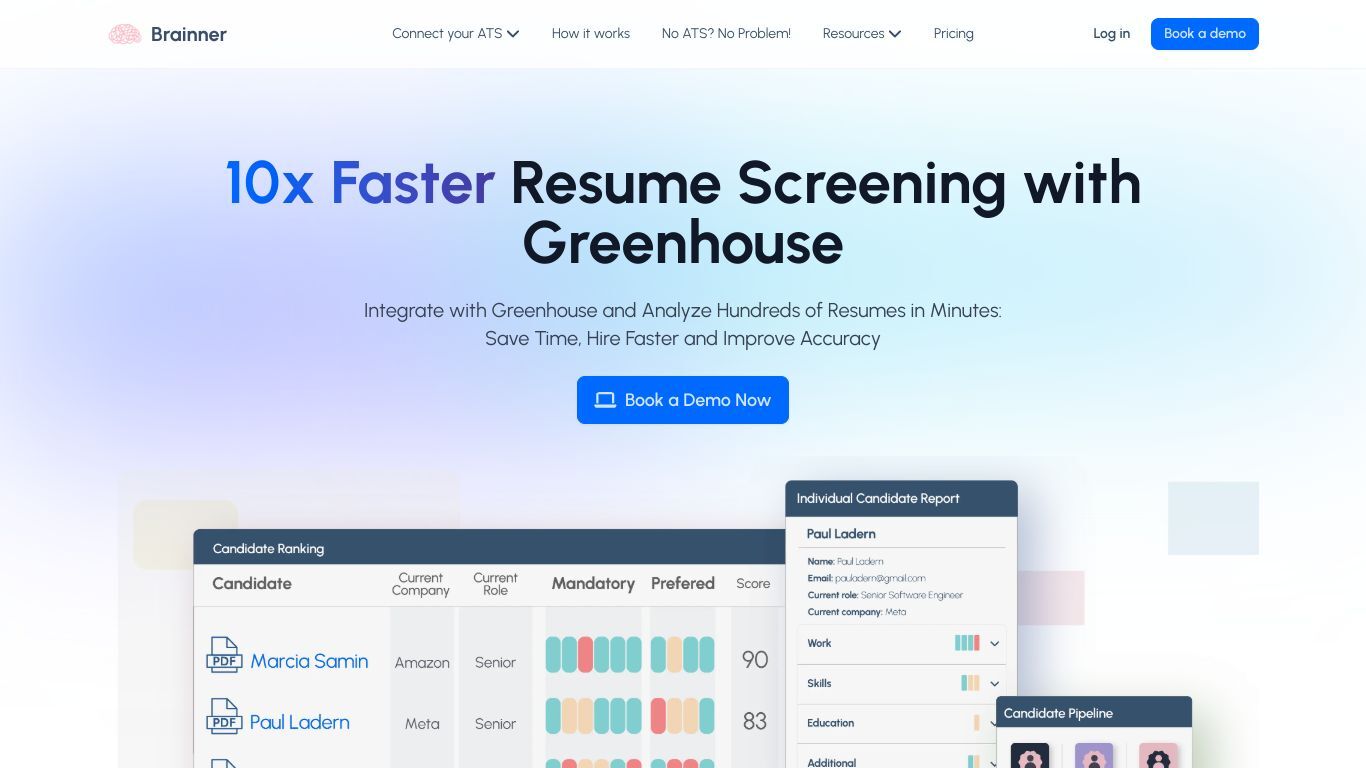
Task: Click Marcia Samin Preferred score bars
Action: click(683, 655)
